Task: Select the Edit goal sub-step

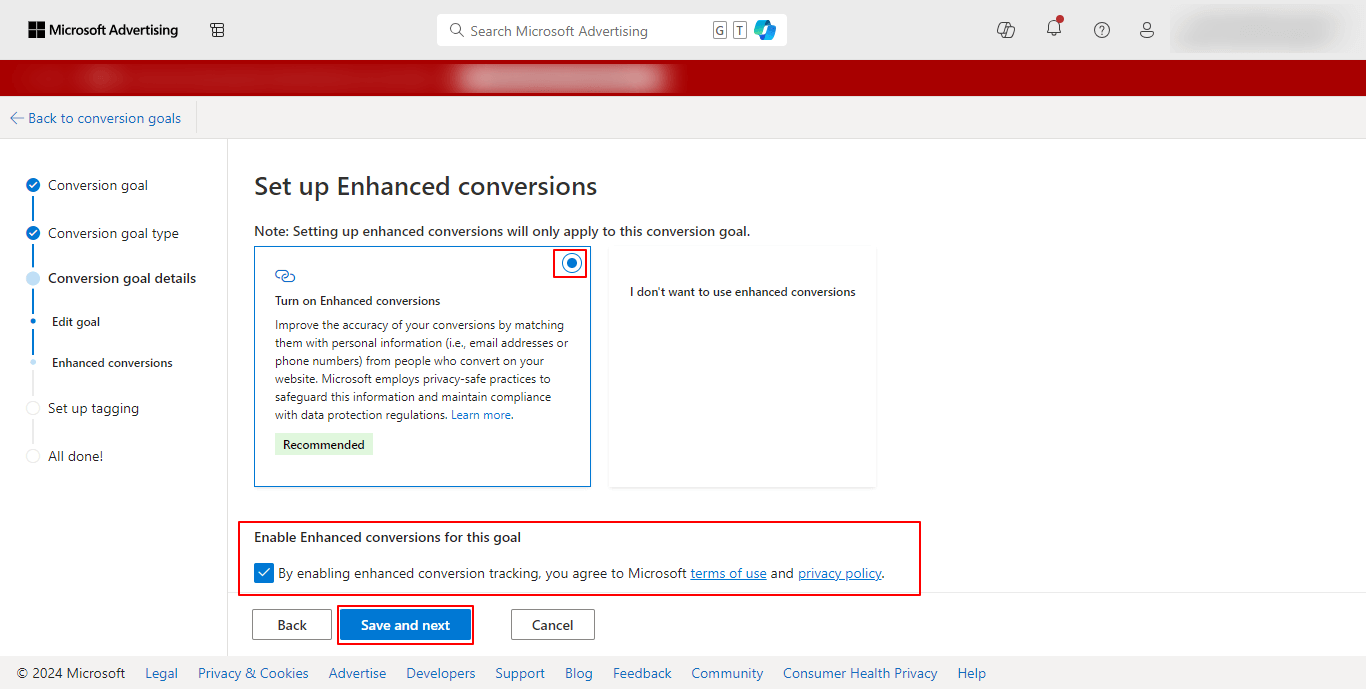Action: click(x=76, y=322)
